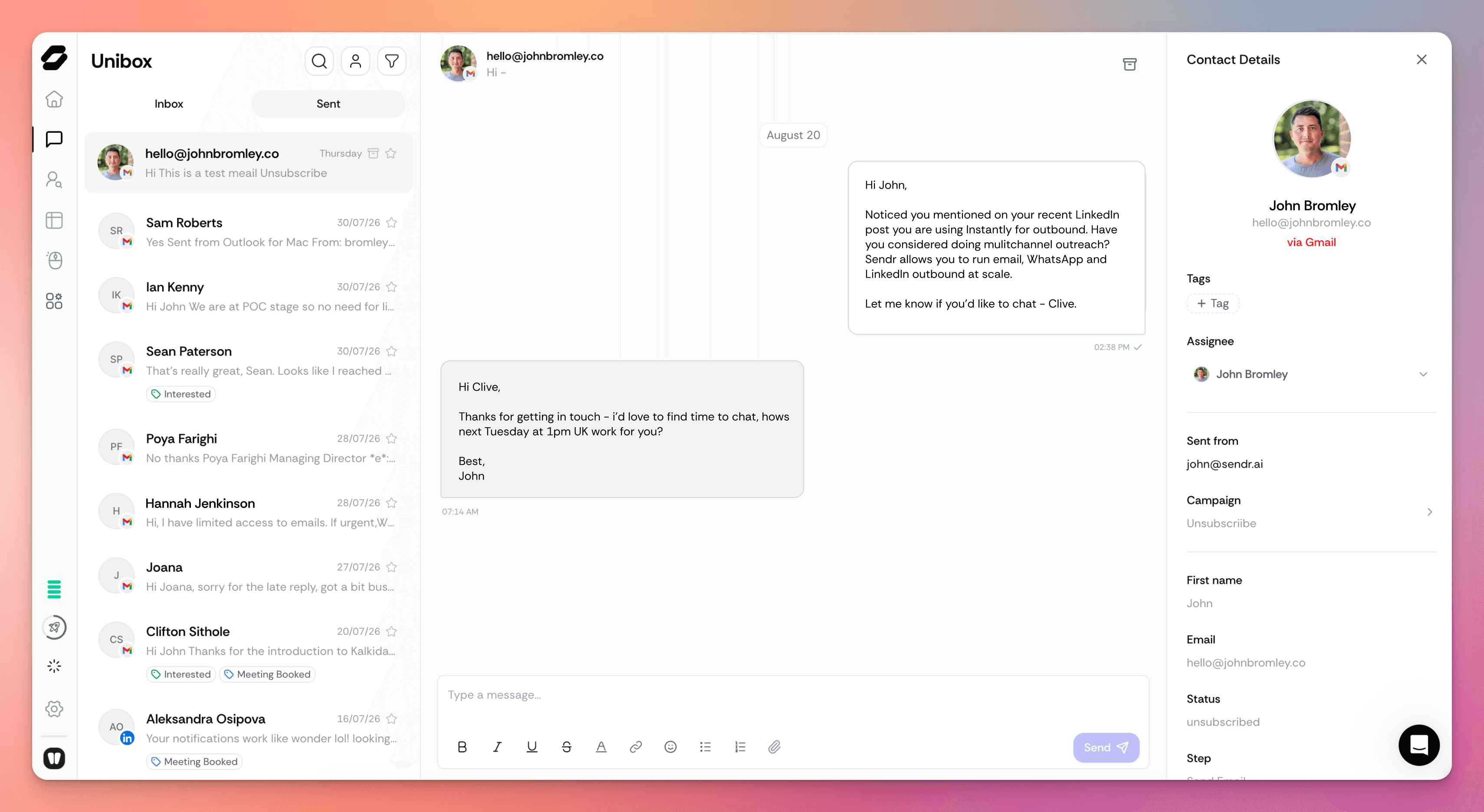The width and height of the screenshot is (1484, 812).
Task: Click the Interested tag on Clifton Sithole
Action: click(x=181, y=674)
